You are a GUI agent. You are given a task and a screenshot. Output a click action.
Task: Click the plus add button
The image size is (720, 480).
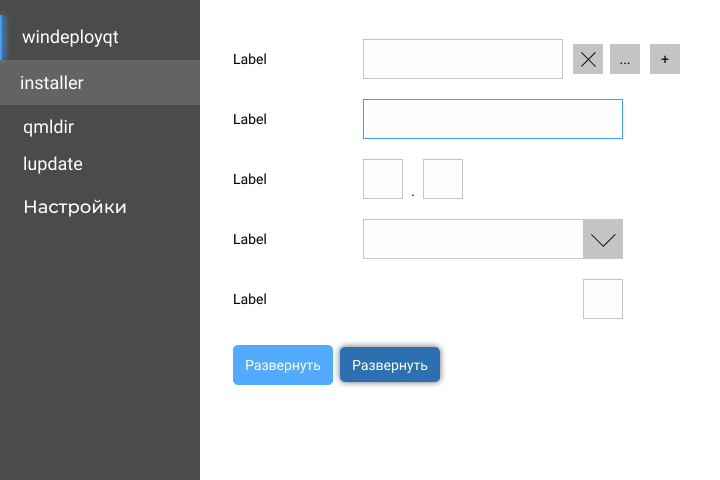(x=665, y=59)
